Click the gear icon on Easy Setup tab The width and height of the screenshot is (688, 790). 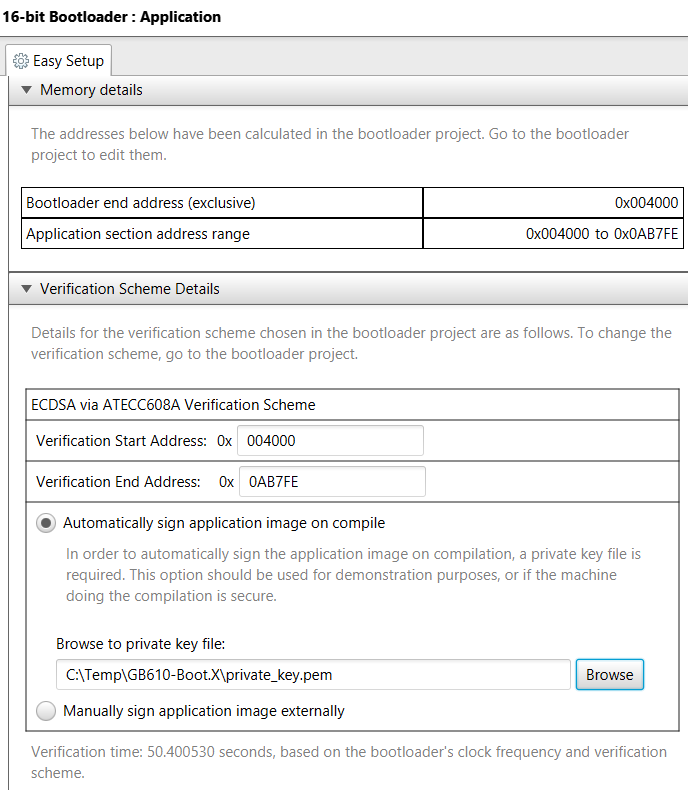[21, 61]
